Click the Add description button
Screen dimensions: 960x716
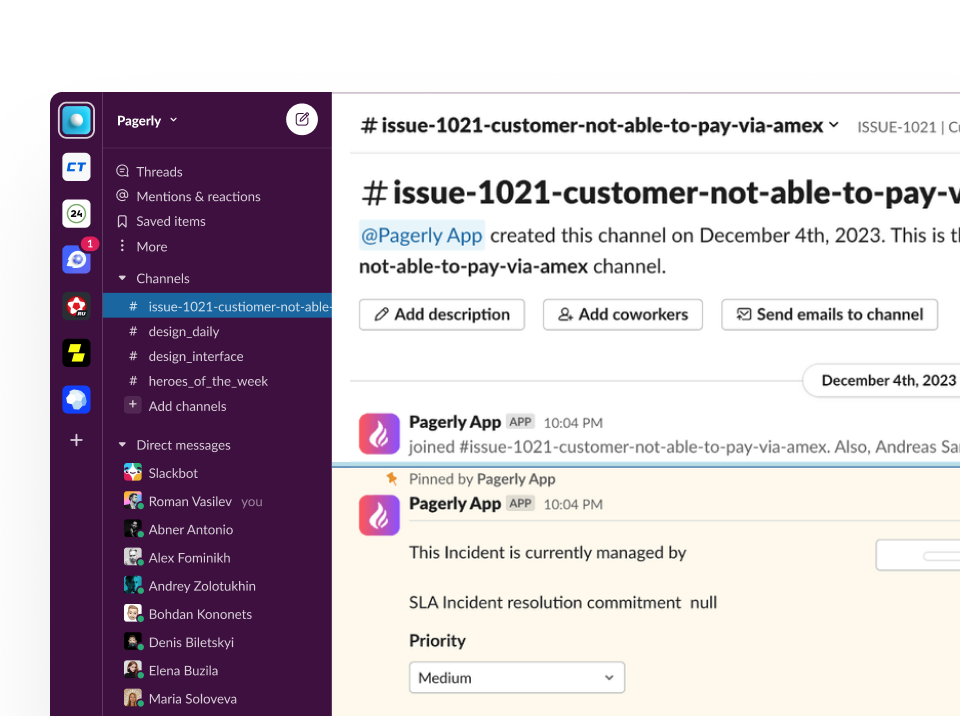tap(442, 314)
